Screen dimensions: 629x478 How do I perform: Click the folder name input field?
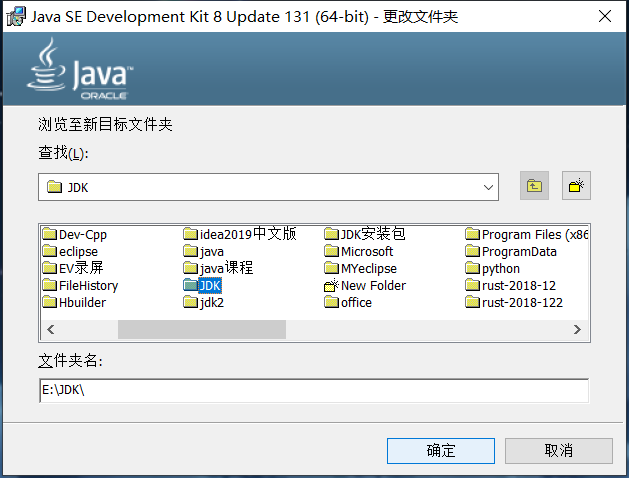tap(314, 390)
